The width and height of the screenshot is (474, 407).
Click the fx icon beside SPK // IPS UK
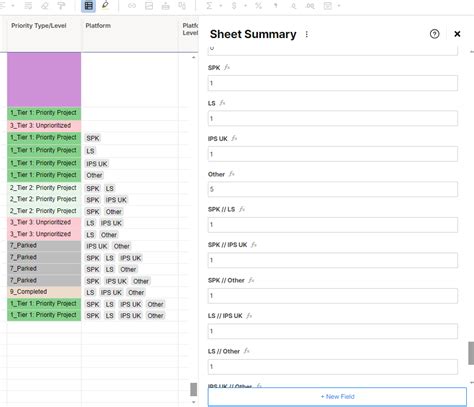(x=254, y=245)
